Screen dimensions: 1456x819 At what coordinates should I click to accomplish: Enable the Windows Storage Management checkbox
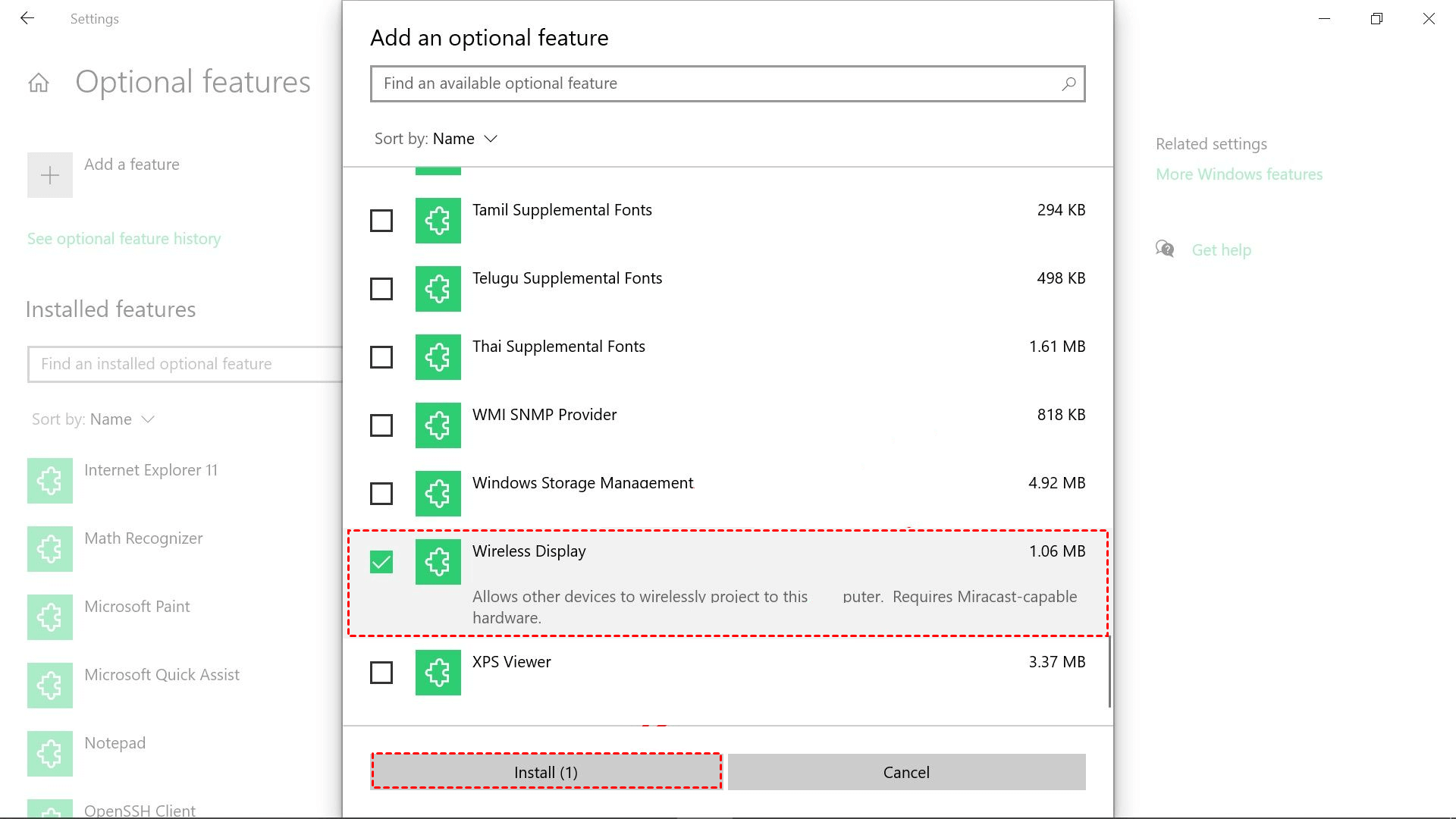tap(381, 494)
